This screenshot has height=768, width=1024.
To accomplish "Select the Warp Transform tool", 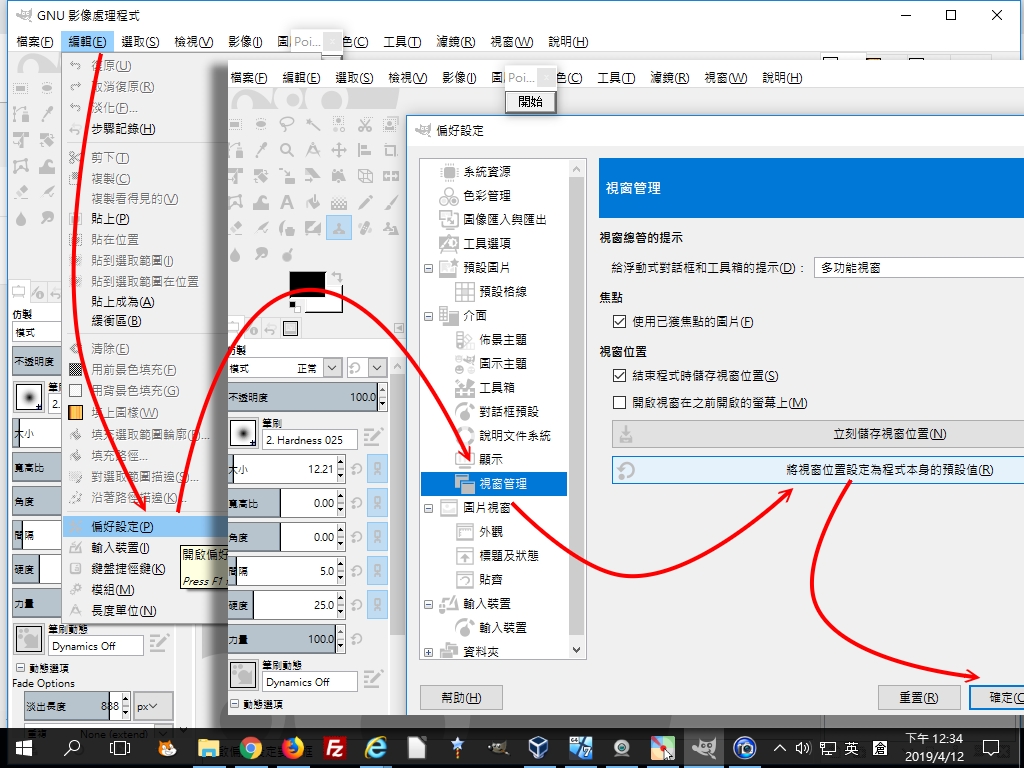I will click(x=261, y=202).
